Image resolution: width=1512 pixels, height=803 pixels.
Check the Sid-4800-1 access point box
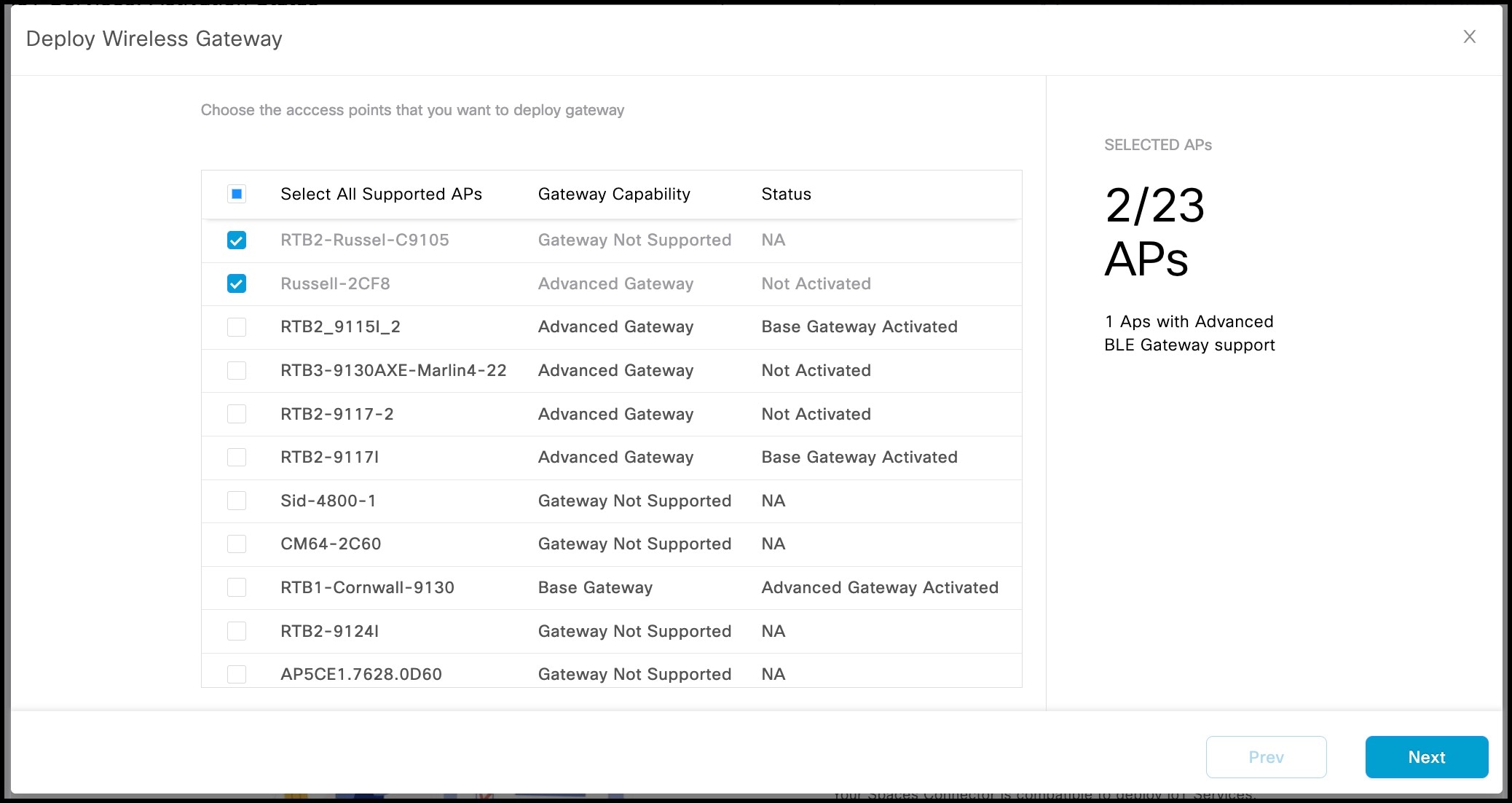(x=237, y=501)
